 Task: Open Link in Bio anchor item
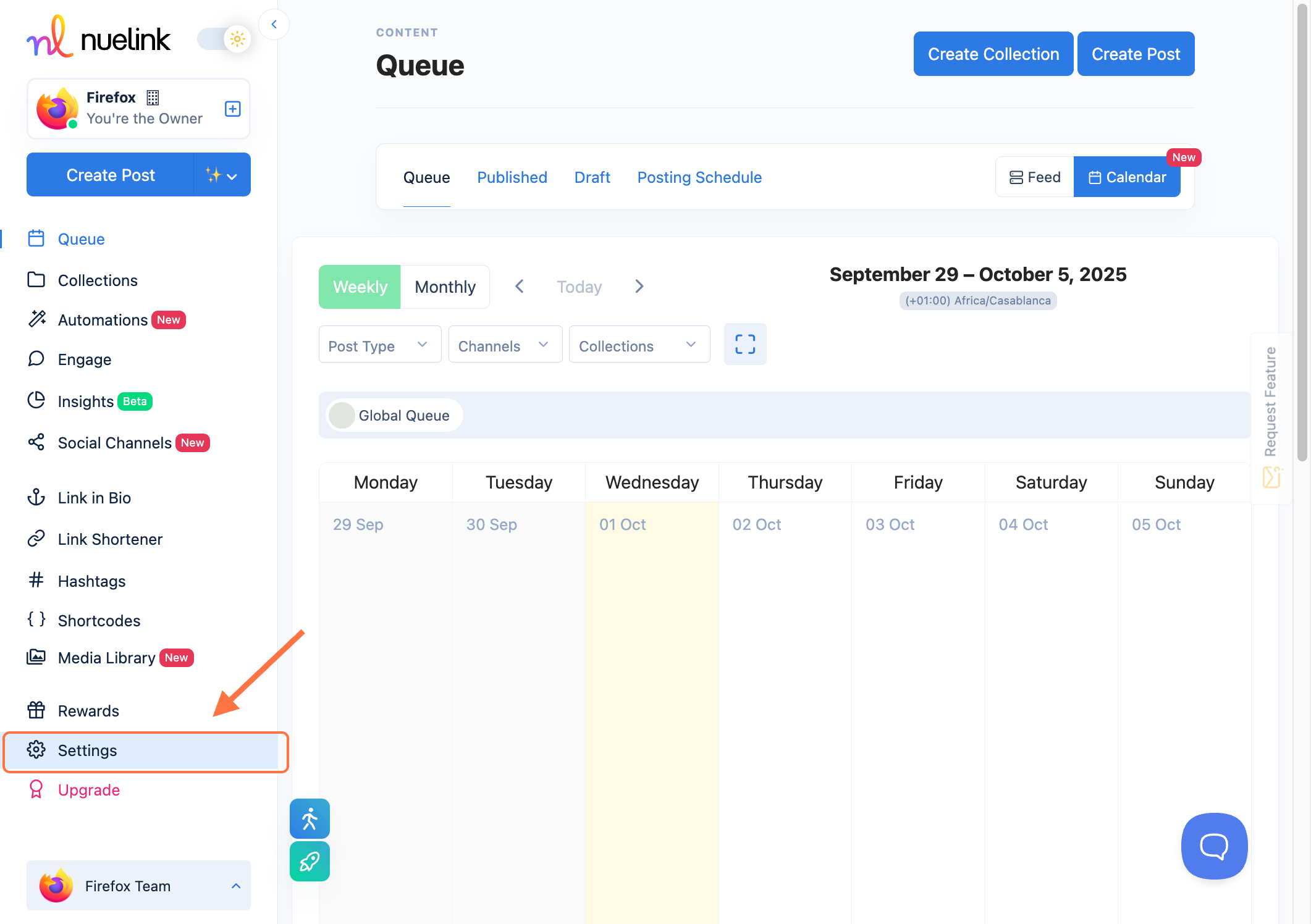point(94,498)
